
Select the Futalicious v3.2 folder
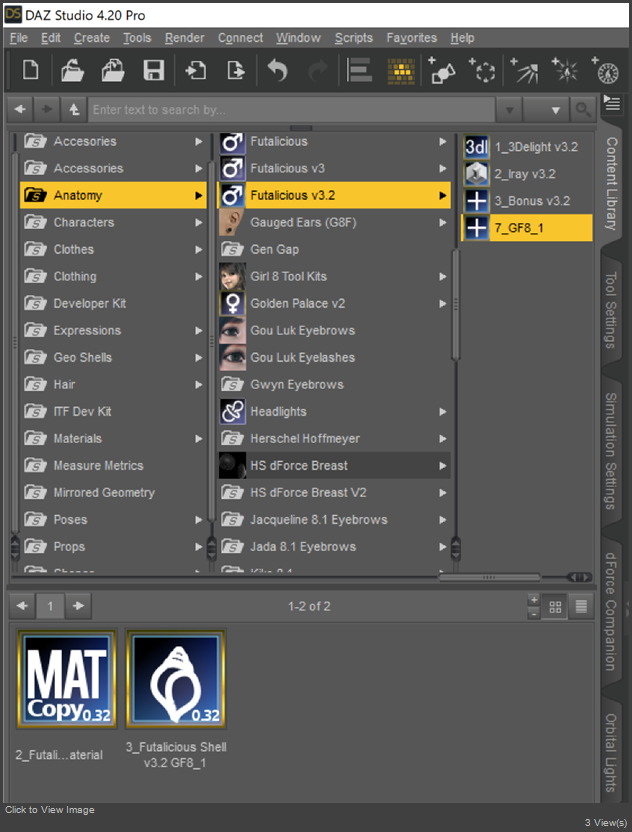pos(334,195)
